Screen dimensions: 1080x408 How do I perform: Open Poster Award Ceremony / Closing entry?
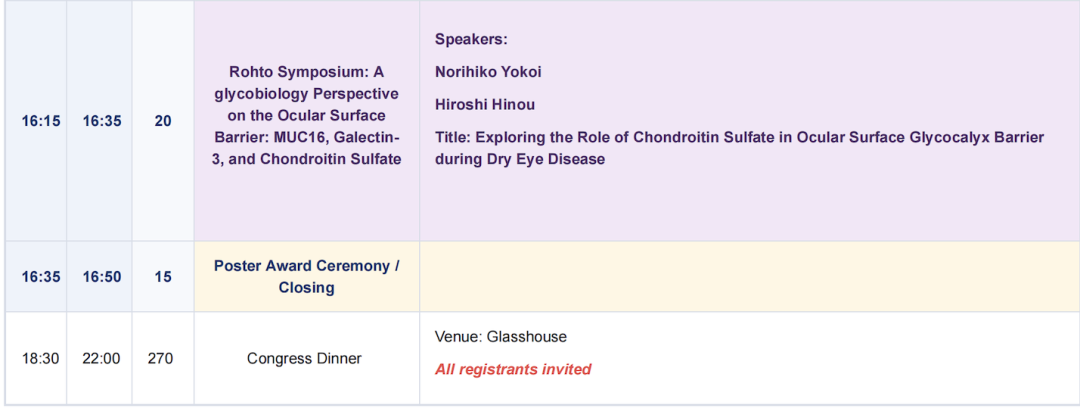(307, 276)
